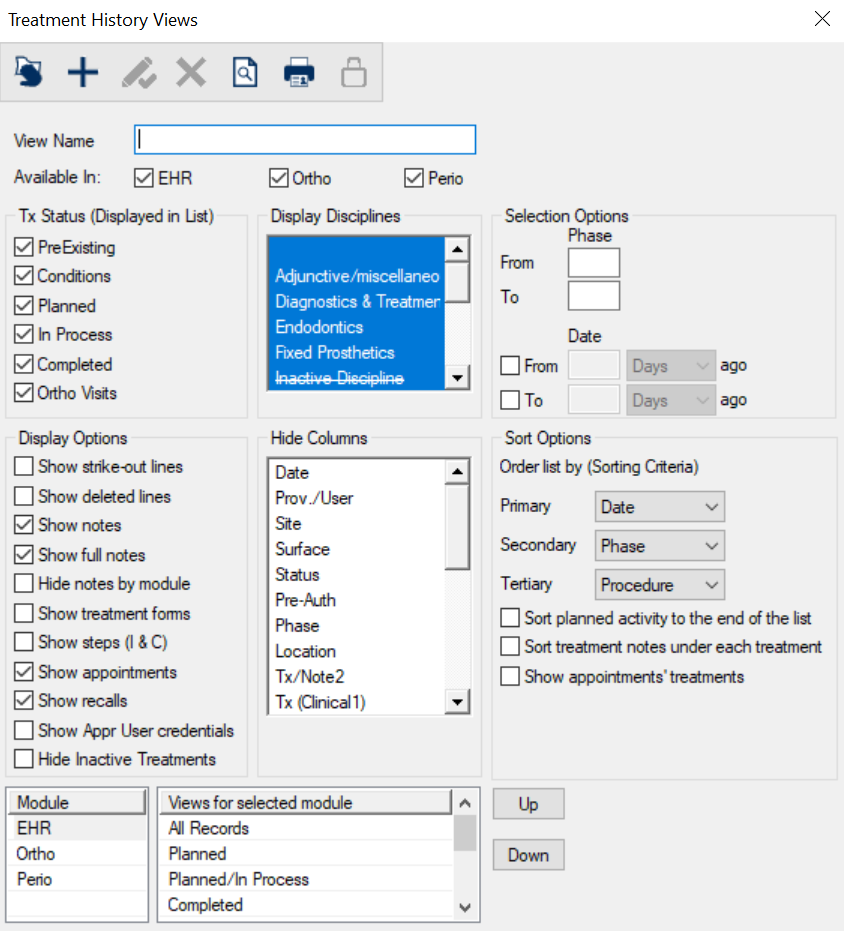Open the Primary sort order dropdown
Screen dimensions: 844x931
[x=659, y=507]
